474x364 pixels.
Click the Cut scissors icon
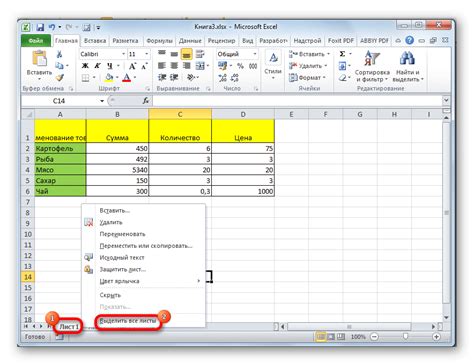[59, 54]
